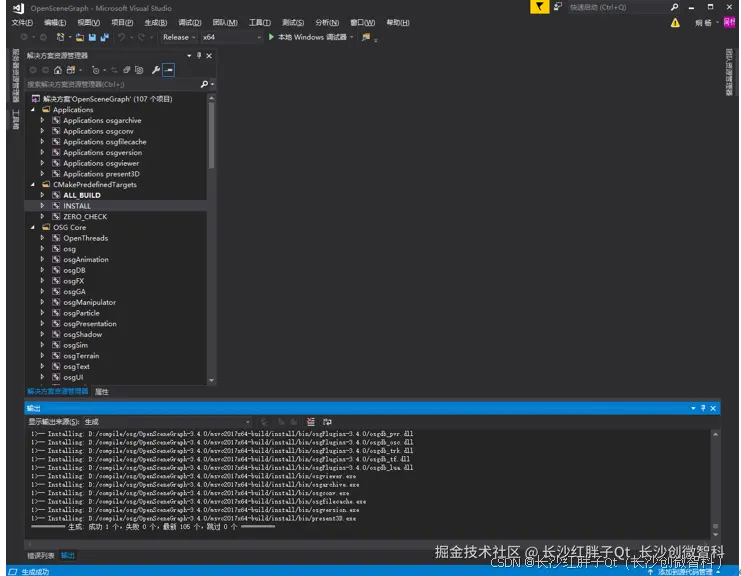The width and height of the screenshot is (741, 576).
Task: Select the Applications present3D project
Action: pos(101,174)
